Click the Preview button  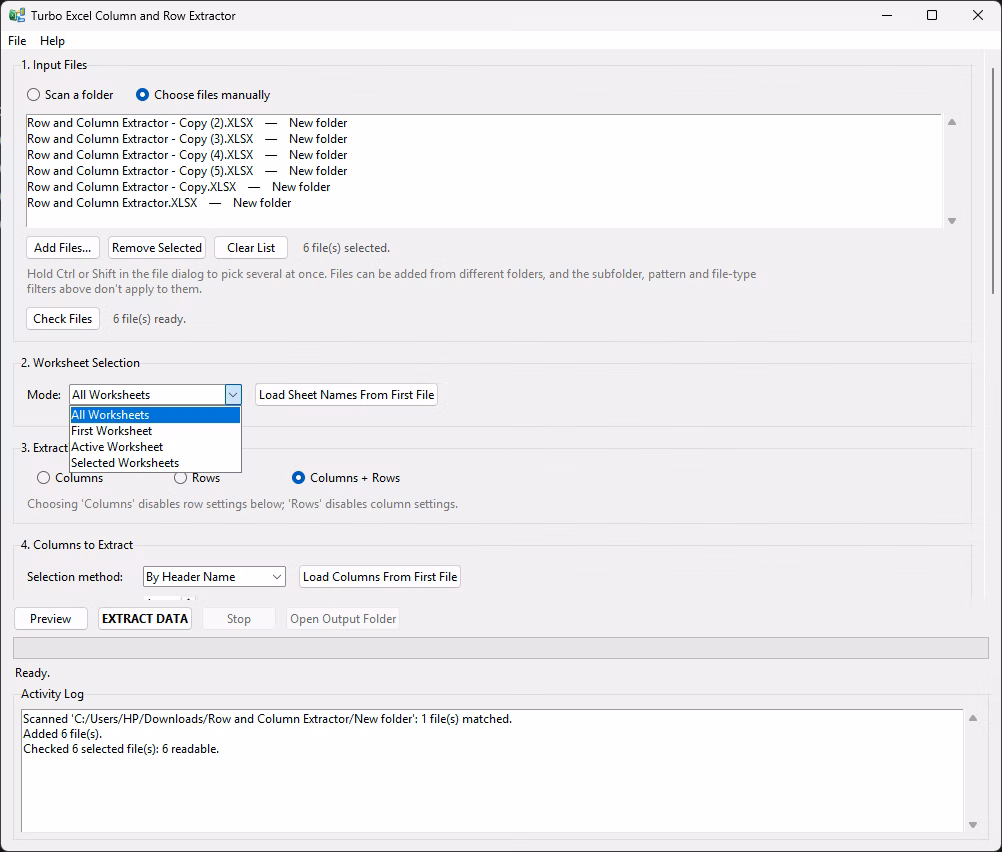pyautogui.click(x=50, y=619)
